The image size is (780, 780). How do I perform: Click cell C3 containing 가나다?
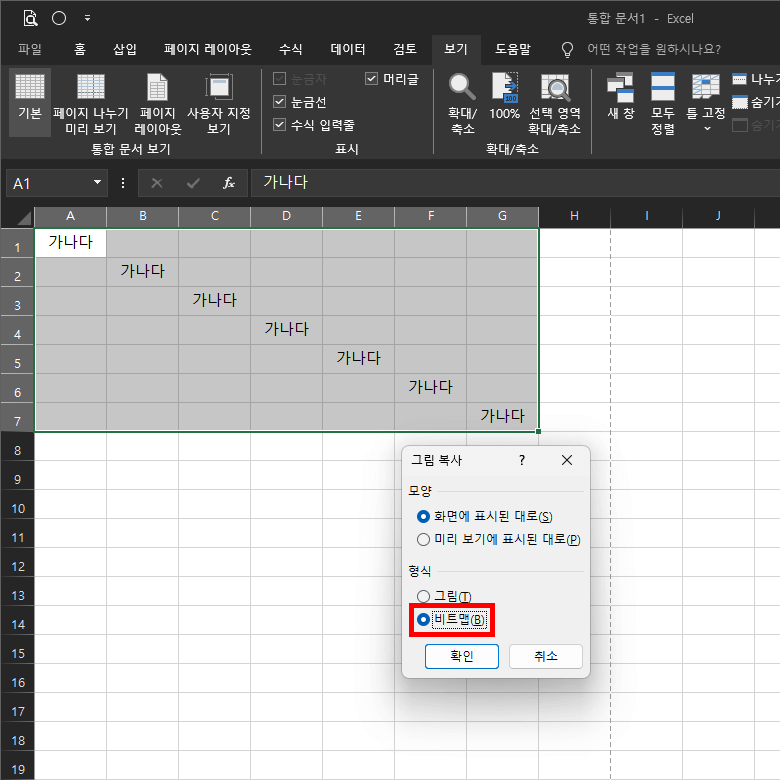pyautogui.click(x=214, y=300)
